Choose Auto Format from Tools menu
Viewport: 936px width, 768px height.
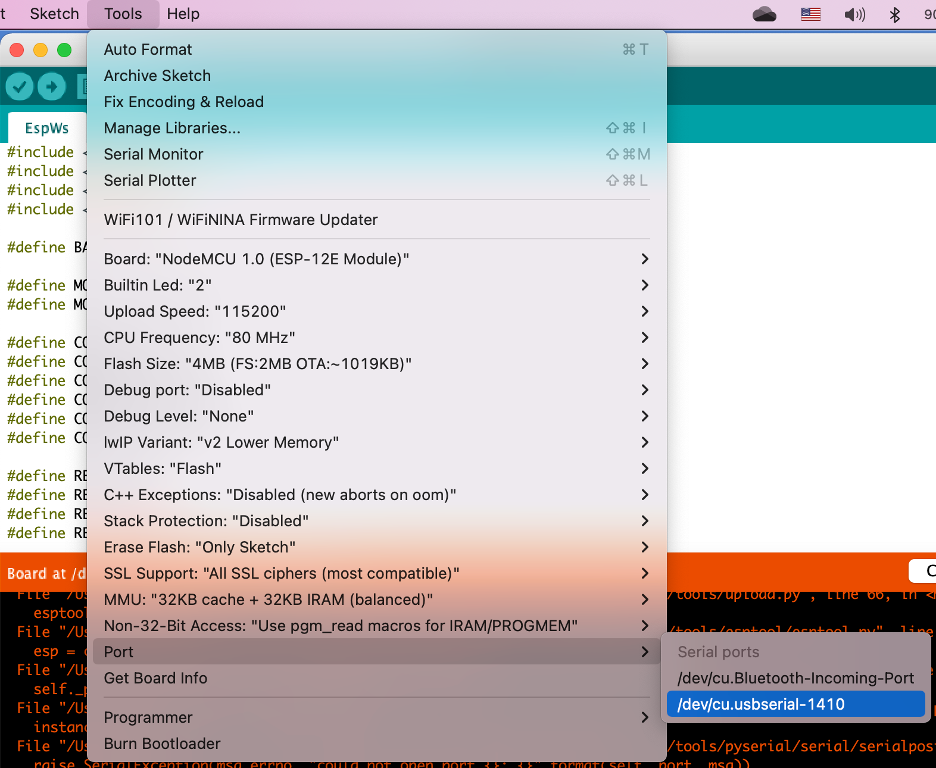click(x=148, y=49)
